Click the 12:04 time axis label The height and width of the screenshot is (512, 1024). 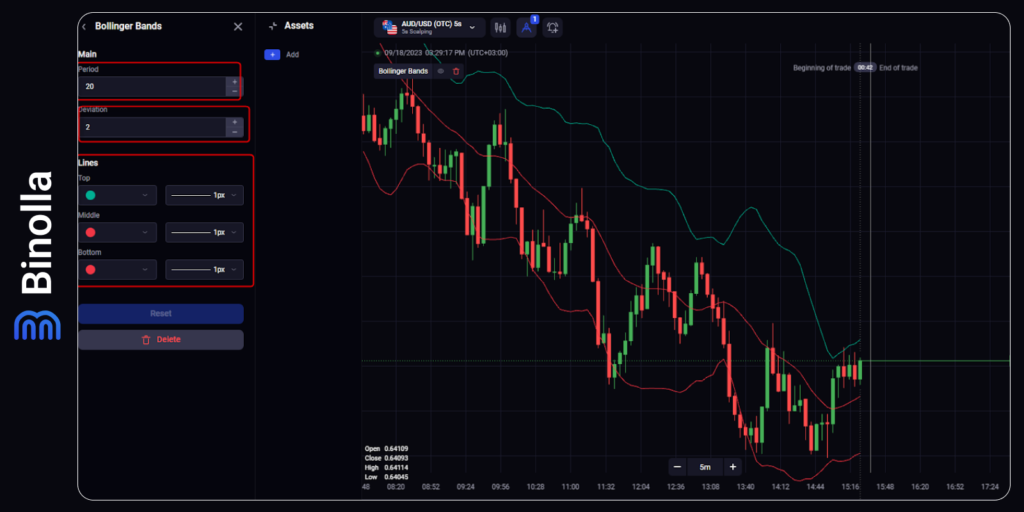[641, 487]
